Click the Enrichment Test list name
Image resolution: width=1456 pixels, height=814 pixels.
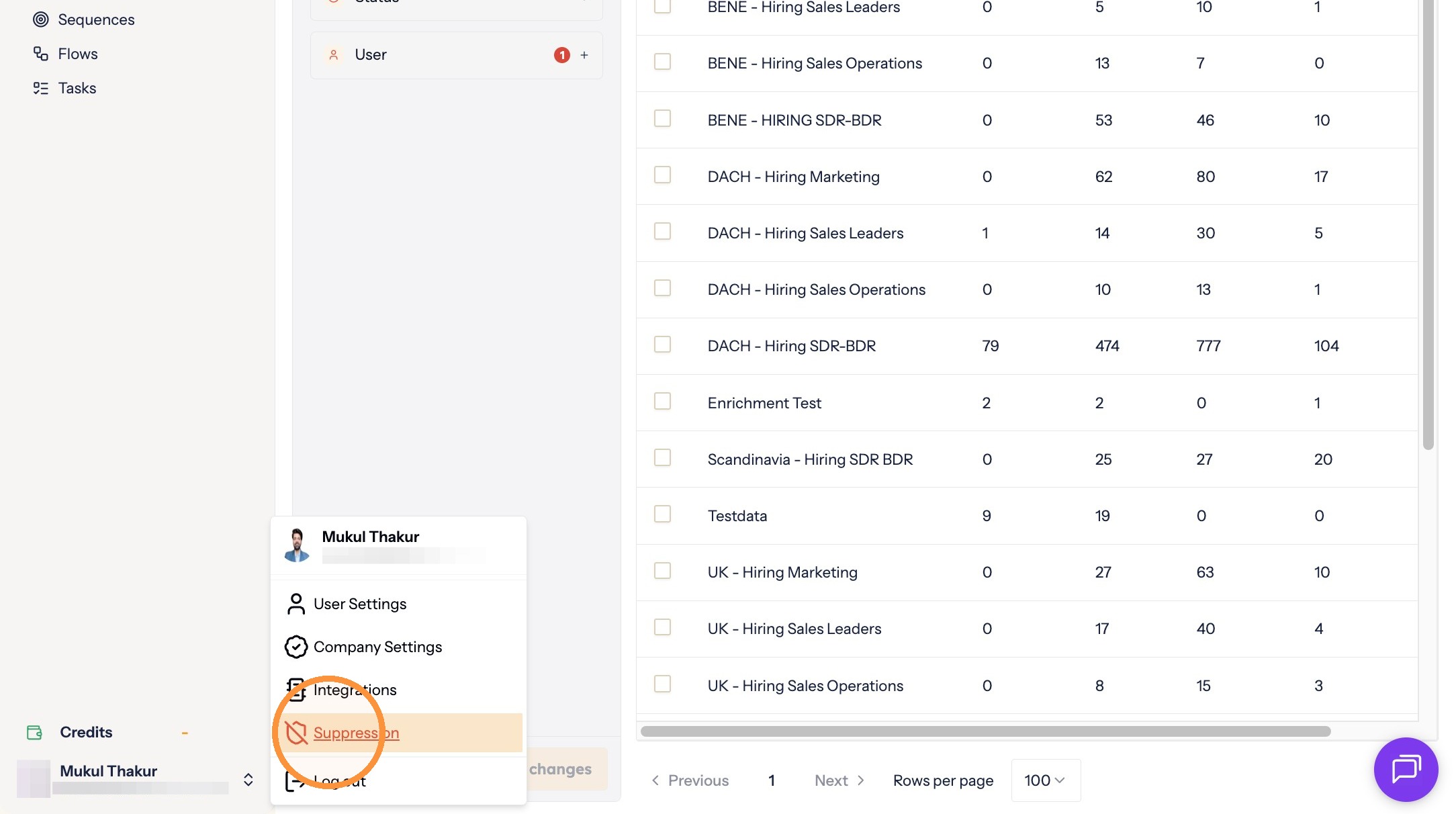[x=764, y=403]
